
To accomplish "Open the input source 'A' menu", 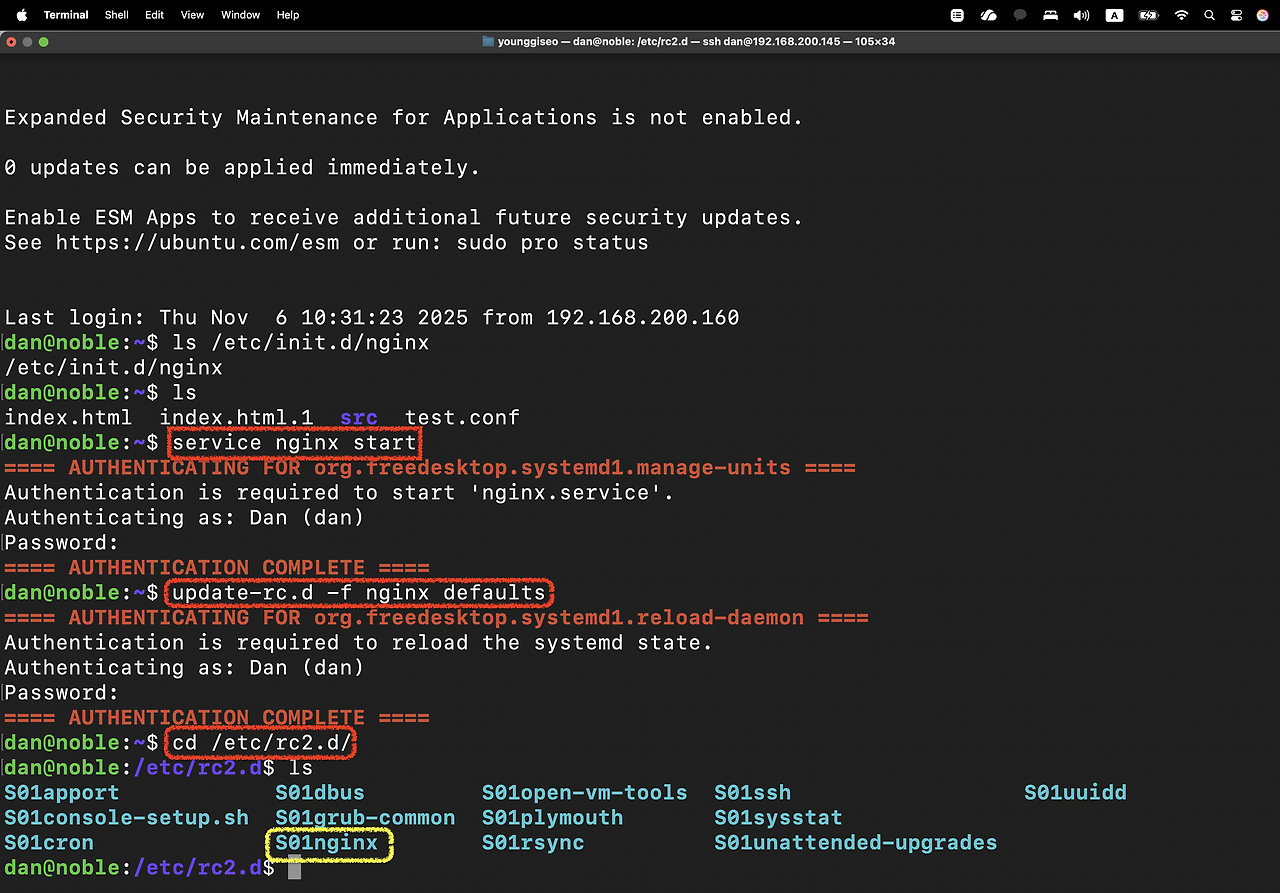I will pyautogui.click(x=1114, y=15).
